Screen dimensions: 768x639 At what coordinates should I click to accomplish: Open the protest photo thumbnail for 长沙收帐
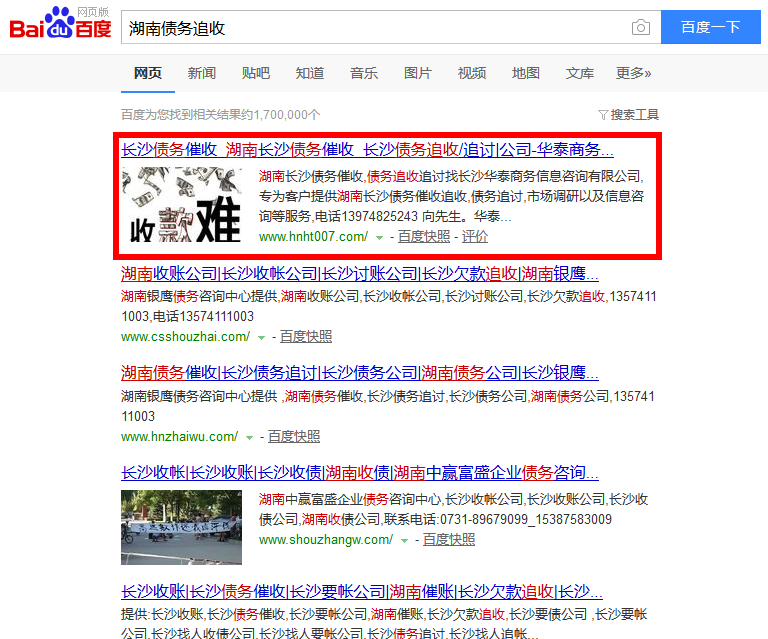(x=181, y=526)
